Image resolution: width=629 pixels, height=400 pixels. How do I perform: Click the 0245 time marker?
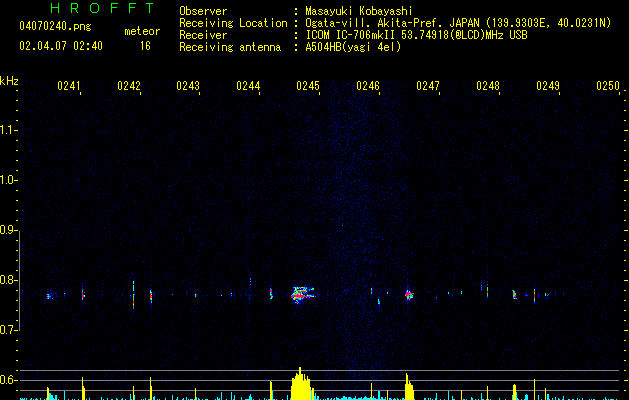(x=308, y=86)
